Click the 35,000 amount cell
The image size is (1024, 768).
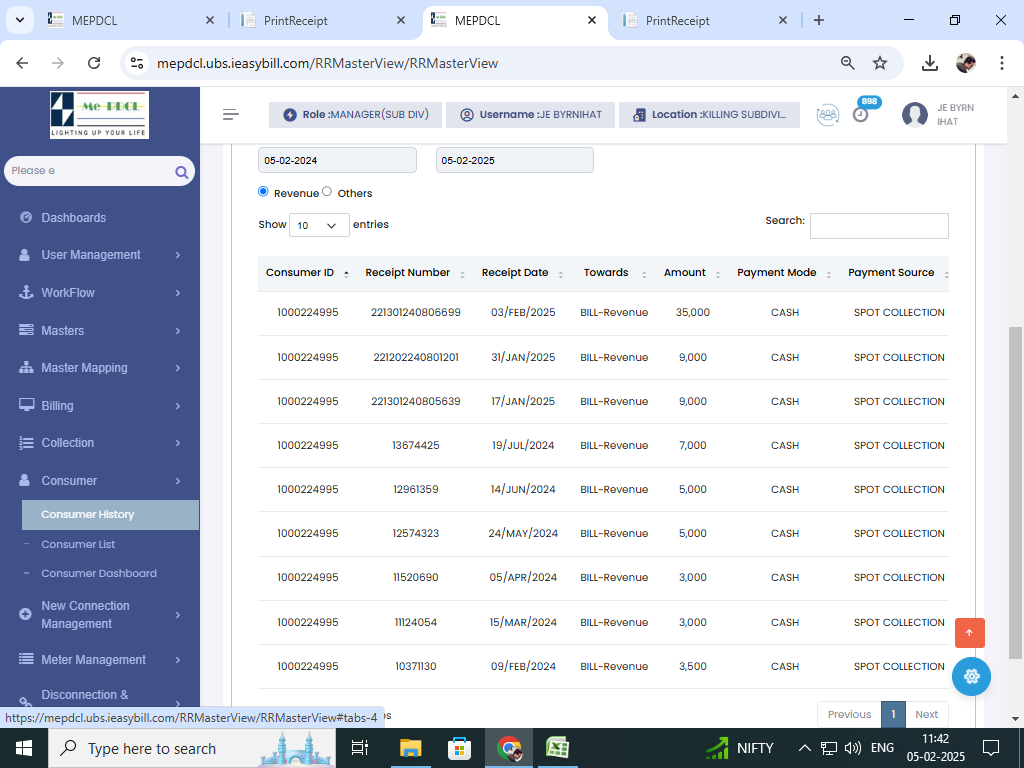[x=692, y=313]
